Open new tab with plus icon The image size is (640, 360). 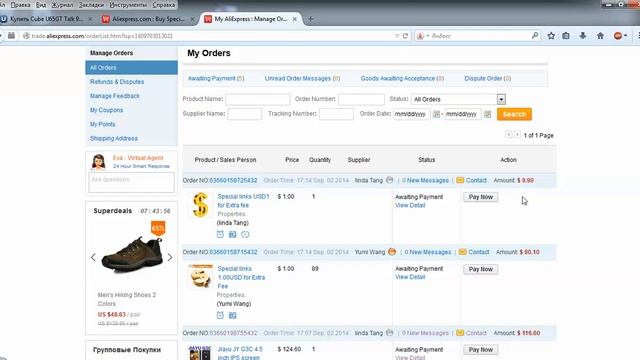311,19
